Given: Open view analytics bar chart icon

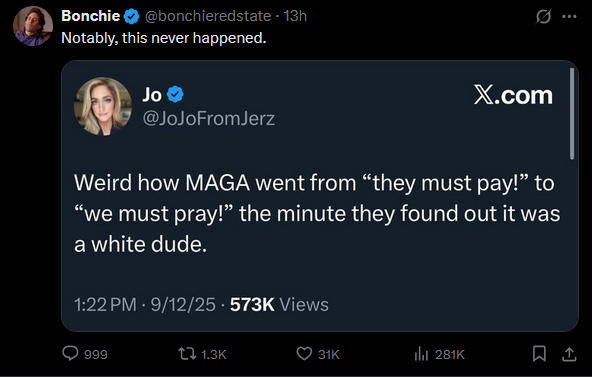Looking at the screenshot, I should tap(421, 354).
